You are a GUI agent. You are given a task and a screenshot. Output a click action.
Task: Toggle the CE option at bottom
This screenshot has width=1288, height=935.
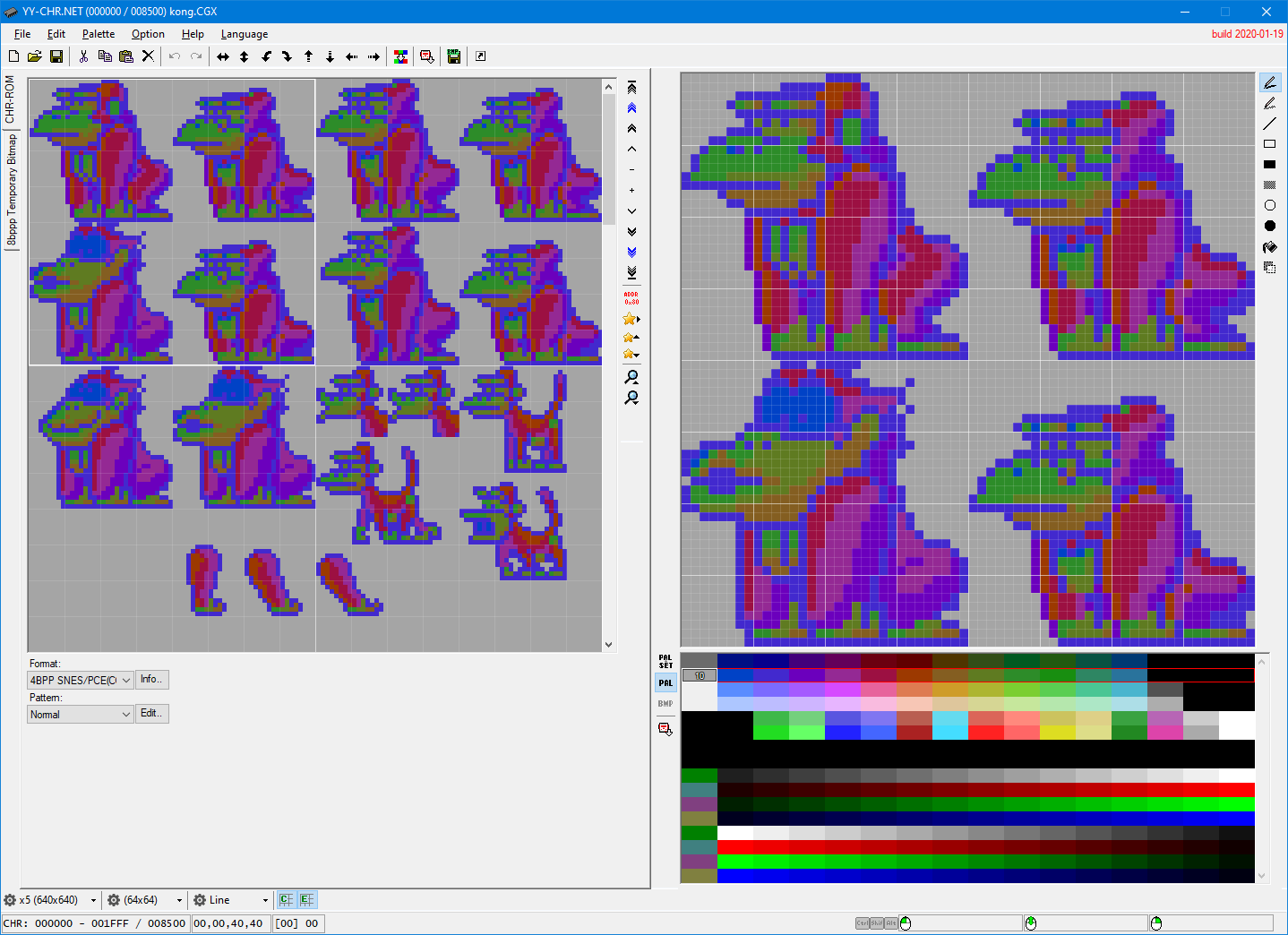pos(286,899)
